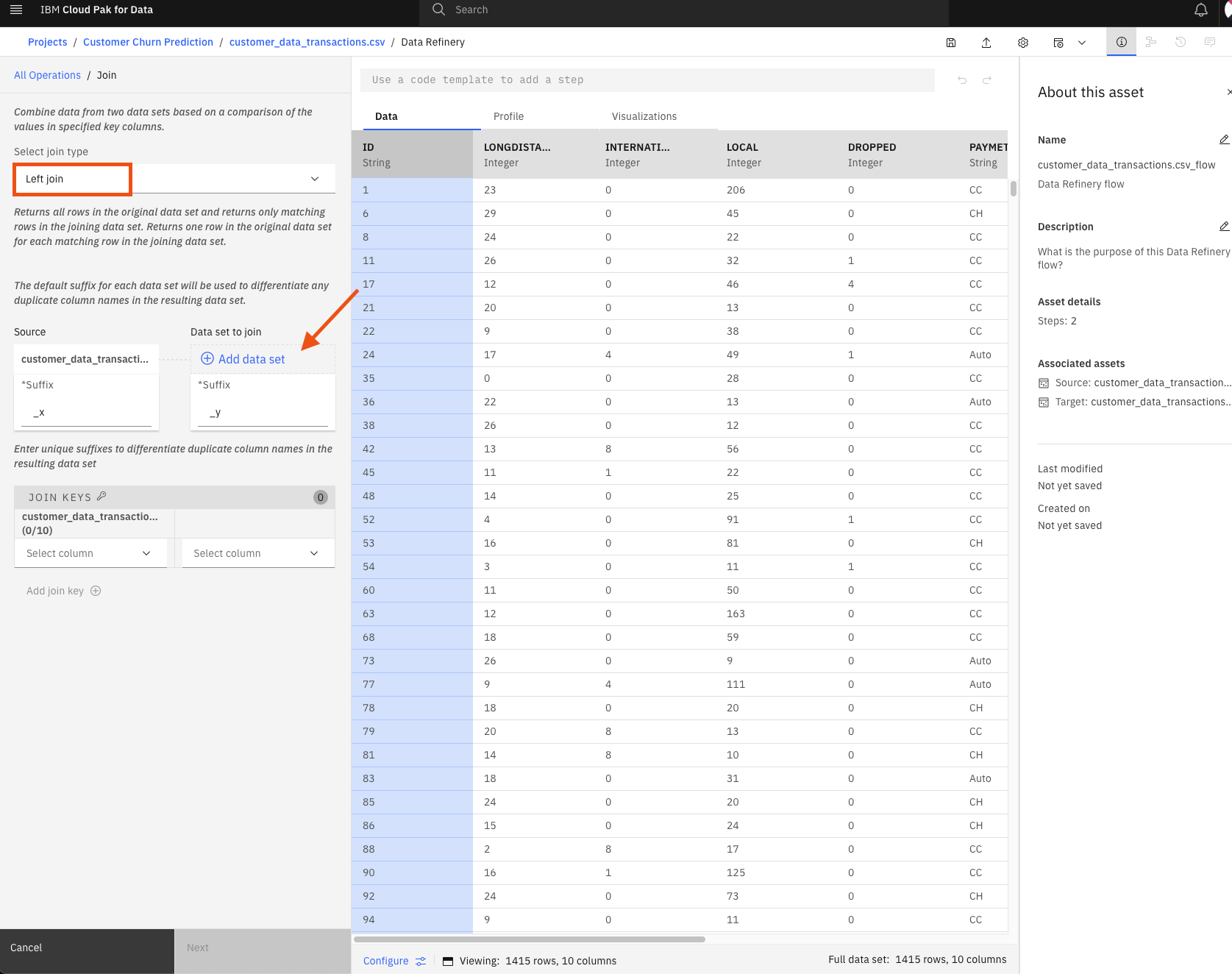Edit the asset Name with pencil icon

click(1224, 140)
